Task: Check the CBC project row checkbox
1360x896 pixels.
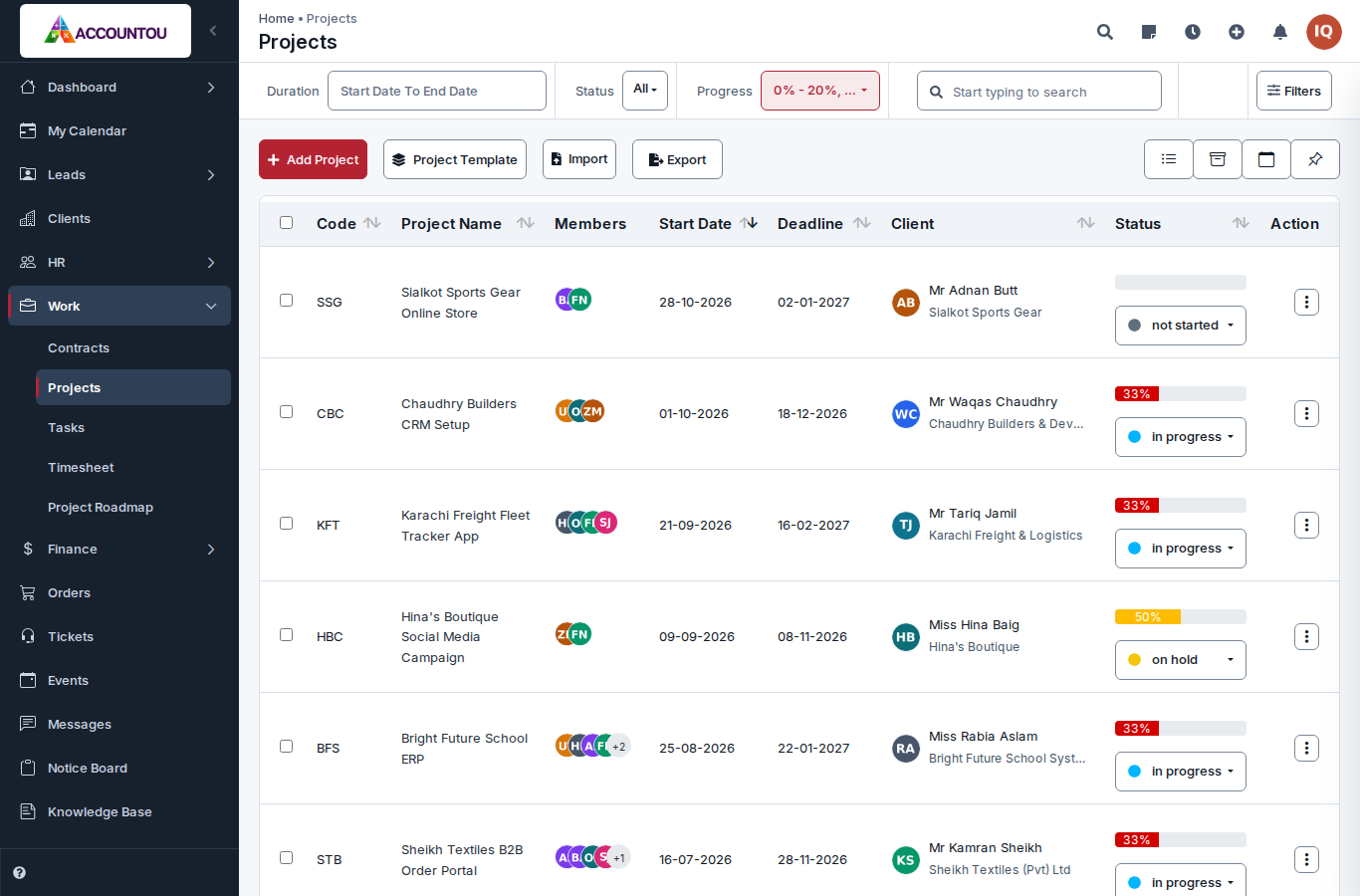Action: pyautogui.click(x=287, y=412)
